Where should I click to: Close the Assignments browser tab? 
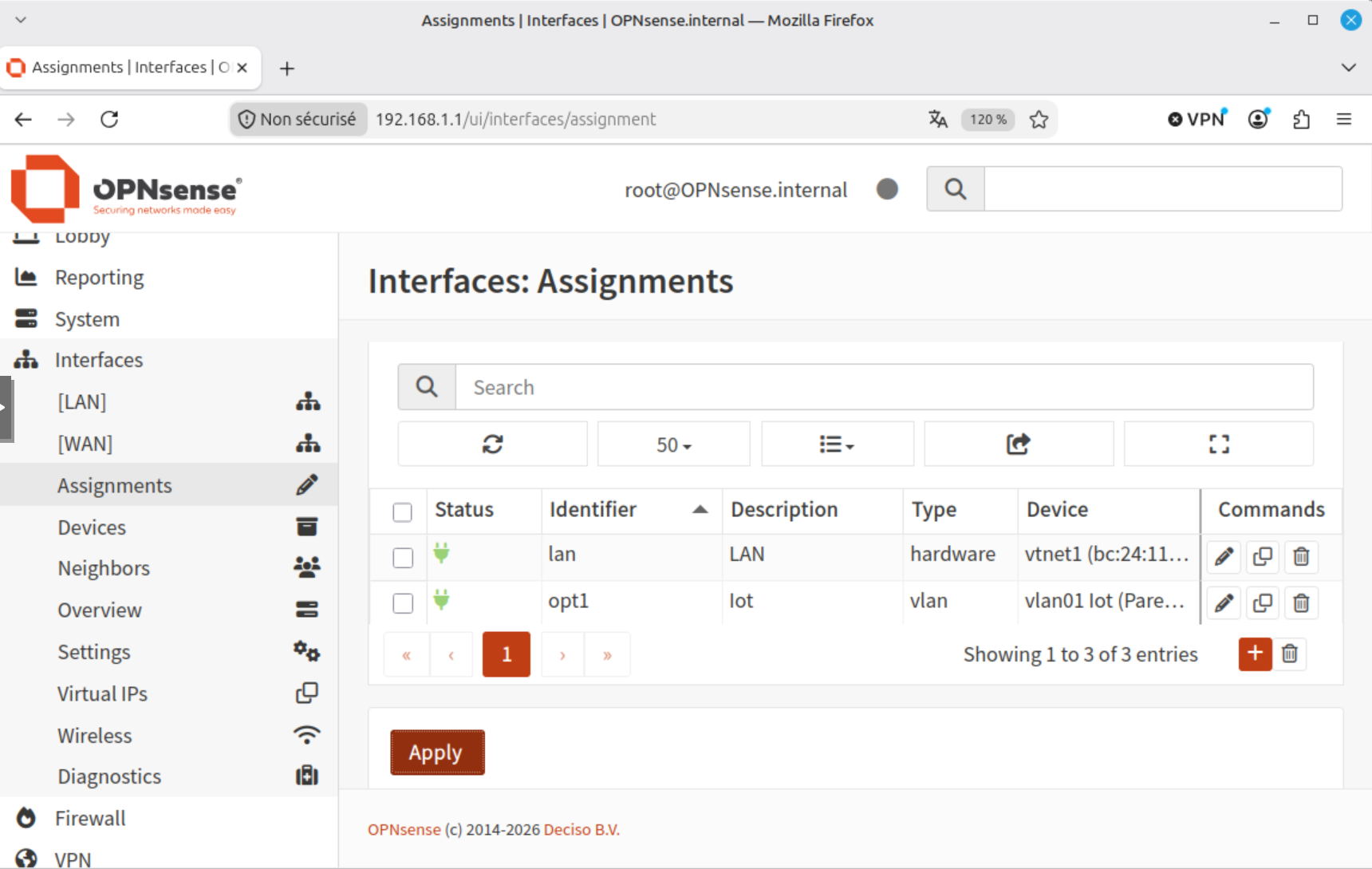(x=242, y=68)
